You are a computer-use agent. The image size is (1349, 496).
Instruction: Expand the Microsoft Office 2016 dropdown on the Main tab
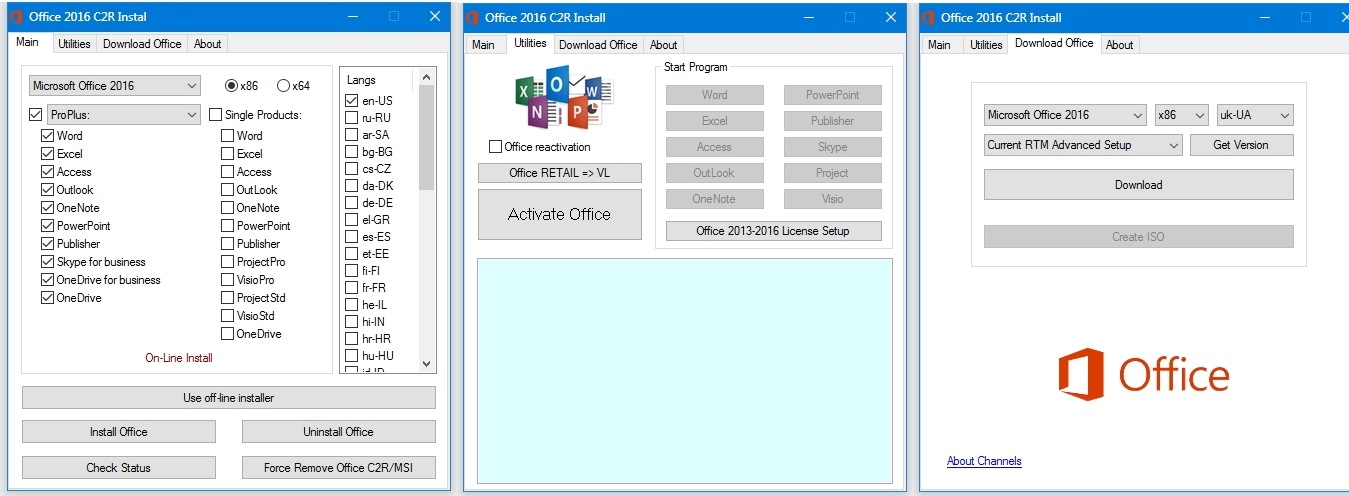114,86
